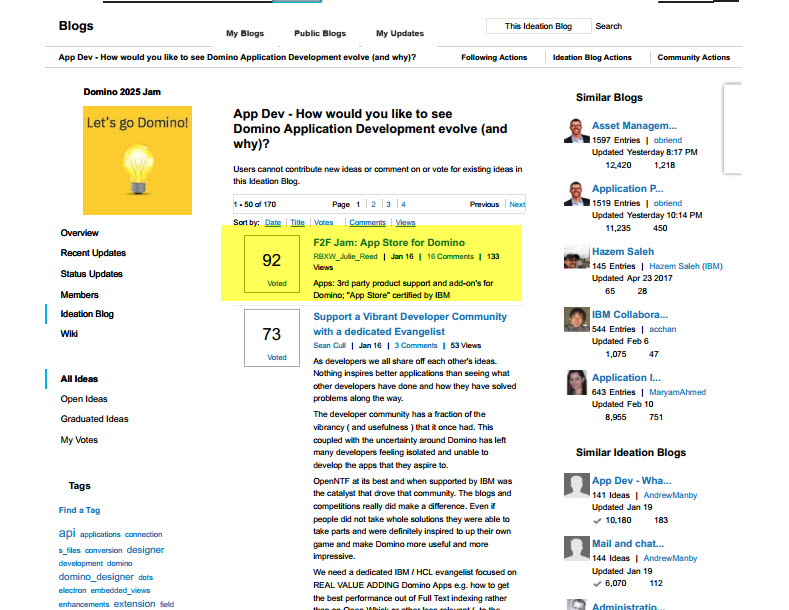789x610 pixels.
Task: View the 3 Comments link
Action: [416, 346]
